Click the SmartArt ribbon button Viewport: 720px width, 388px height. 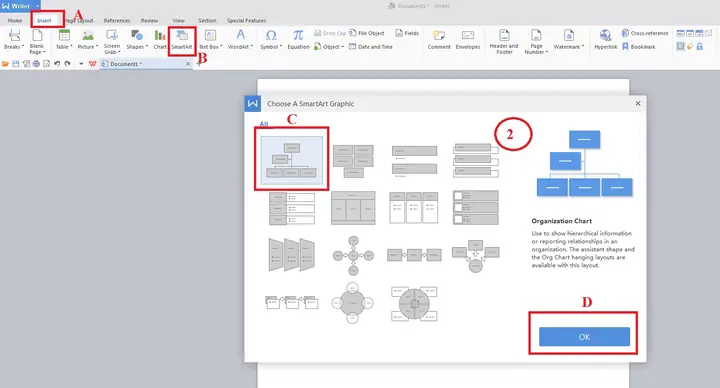pyautogui.click(x=182, y=40)
